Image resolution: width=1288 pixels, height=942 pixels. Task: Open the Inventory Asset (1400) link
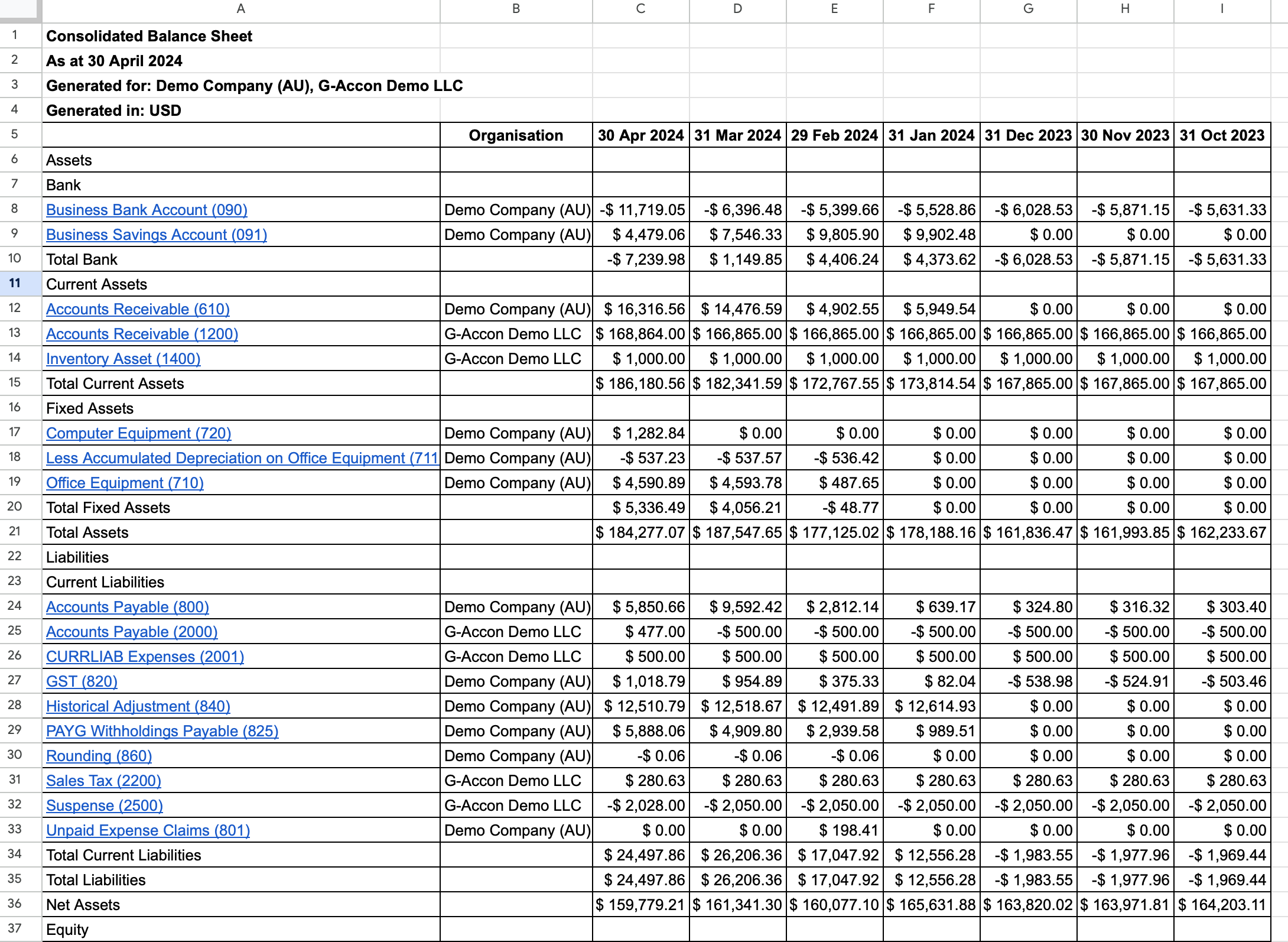(x=123, y=359)
